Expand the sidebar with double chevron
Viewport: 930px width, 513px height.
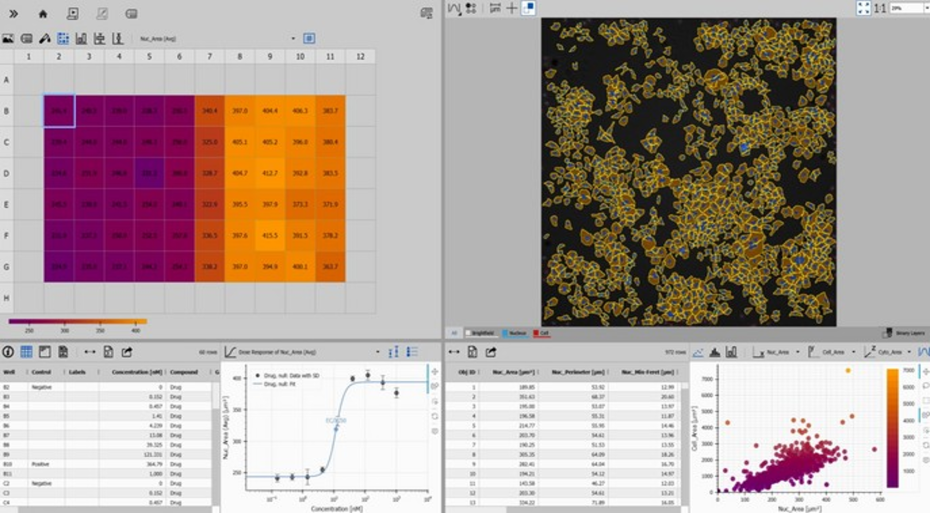(13, 14)
